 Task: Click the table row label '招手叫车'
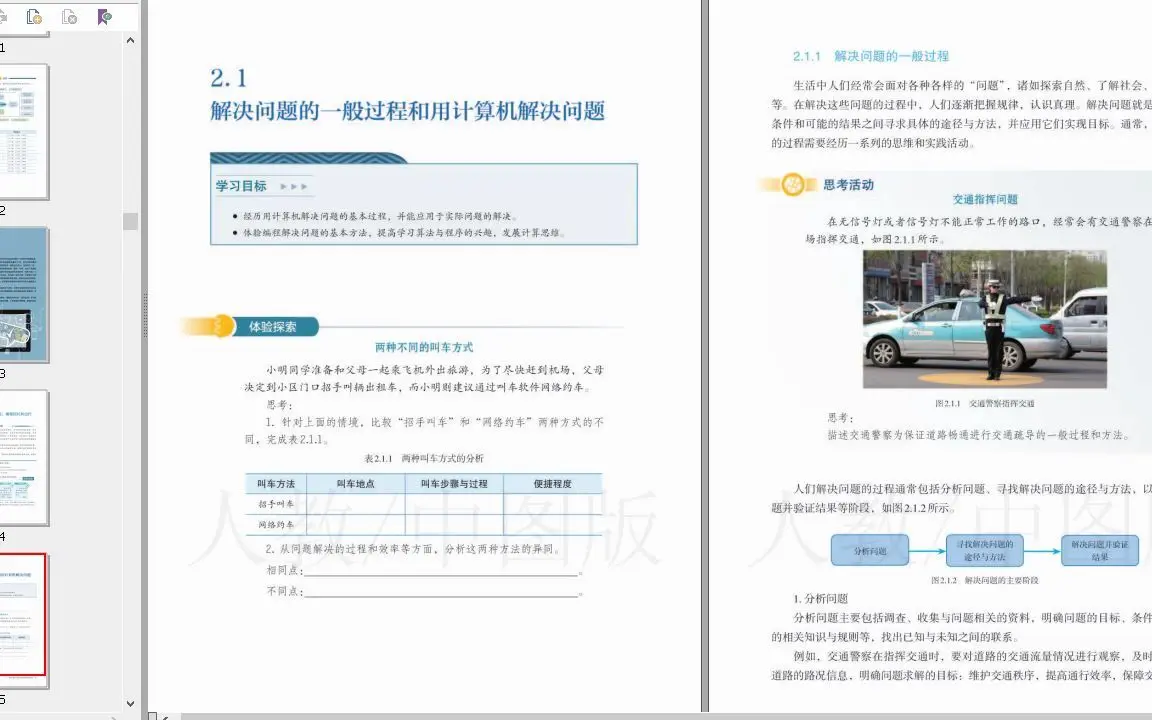276,504
